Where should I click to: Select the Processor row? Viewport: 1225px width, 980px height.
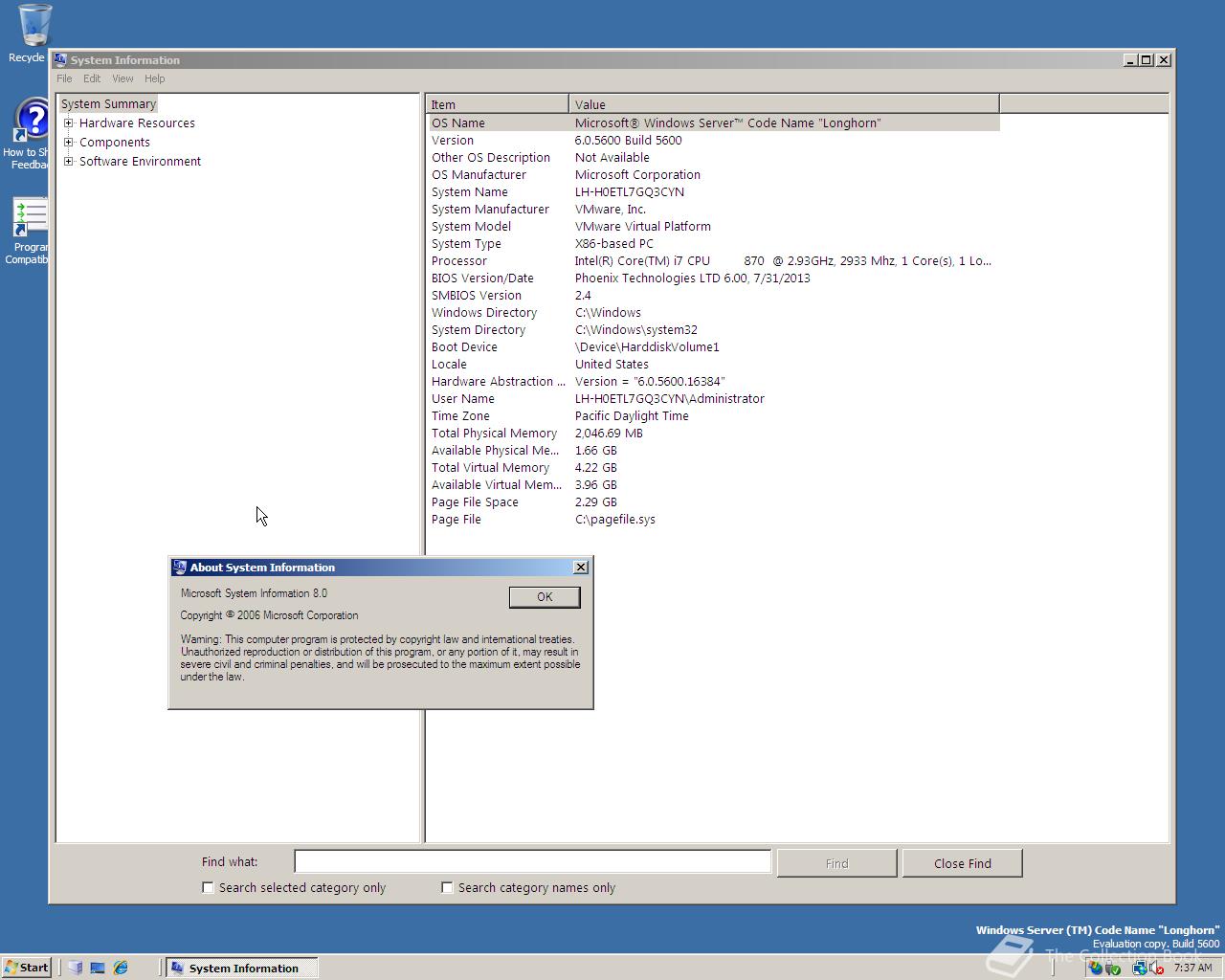pos(713,260)
